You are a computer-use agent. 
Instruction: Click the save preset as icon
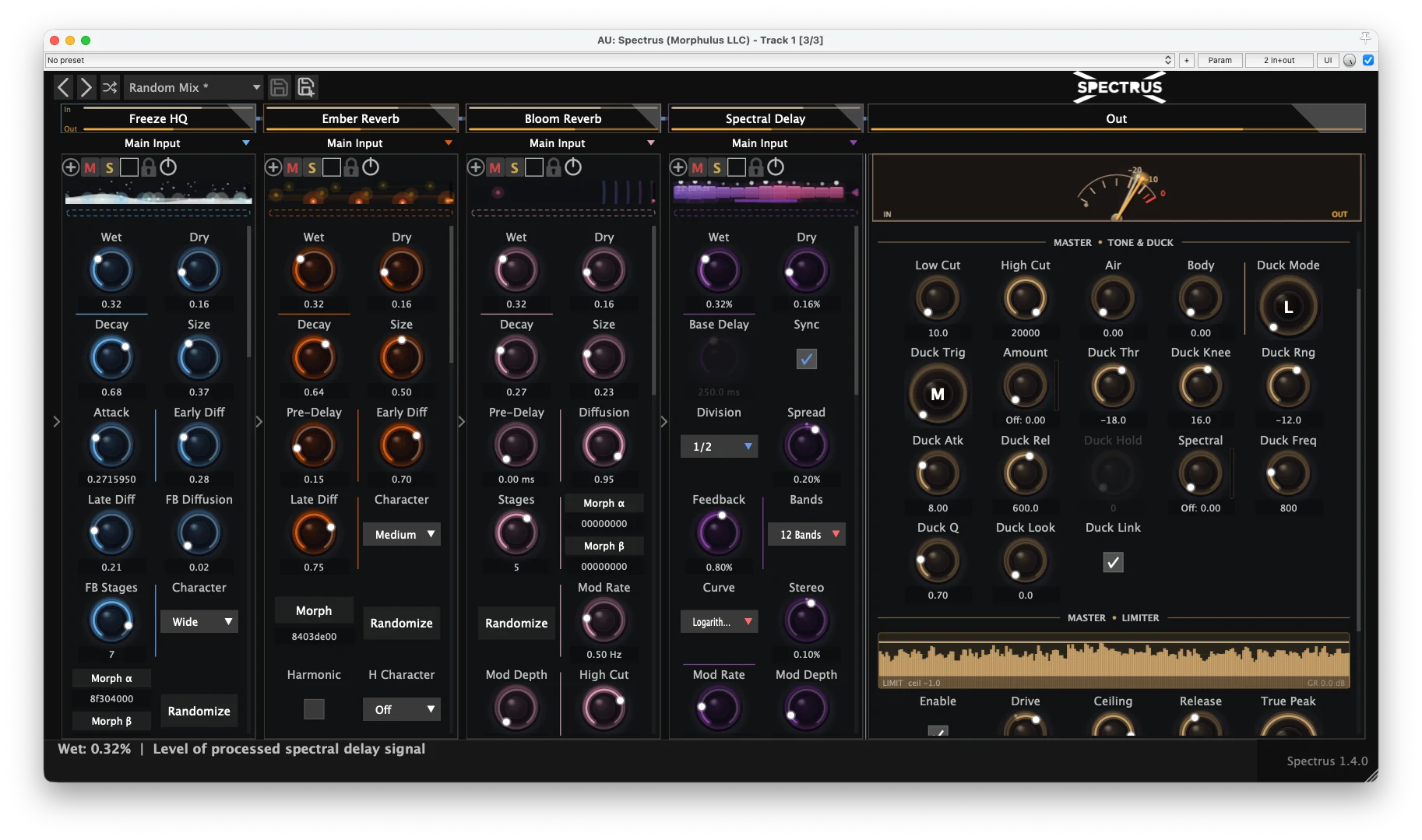pyautogui.click(x=306, y=87)
